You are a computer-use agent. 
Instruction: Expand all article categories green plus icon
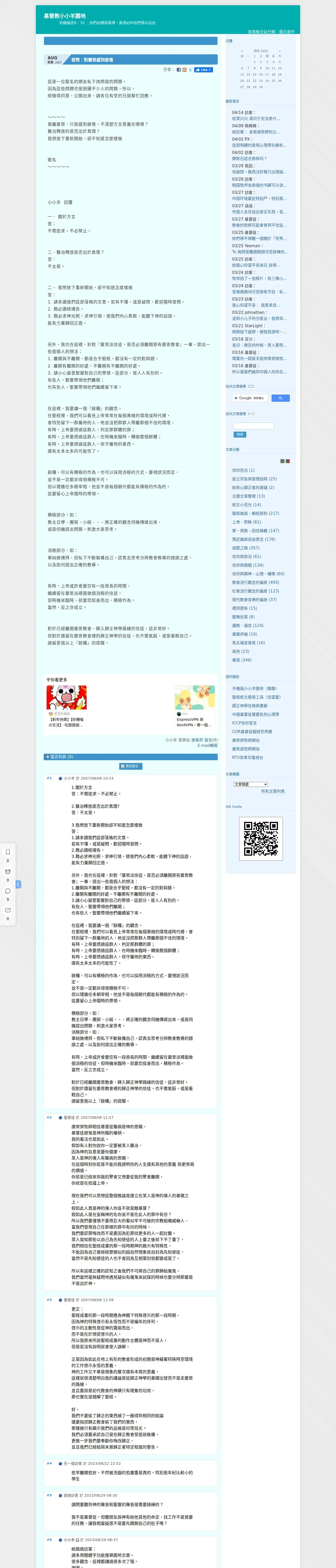tap(282, 462)
